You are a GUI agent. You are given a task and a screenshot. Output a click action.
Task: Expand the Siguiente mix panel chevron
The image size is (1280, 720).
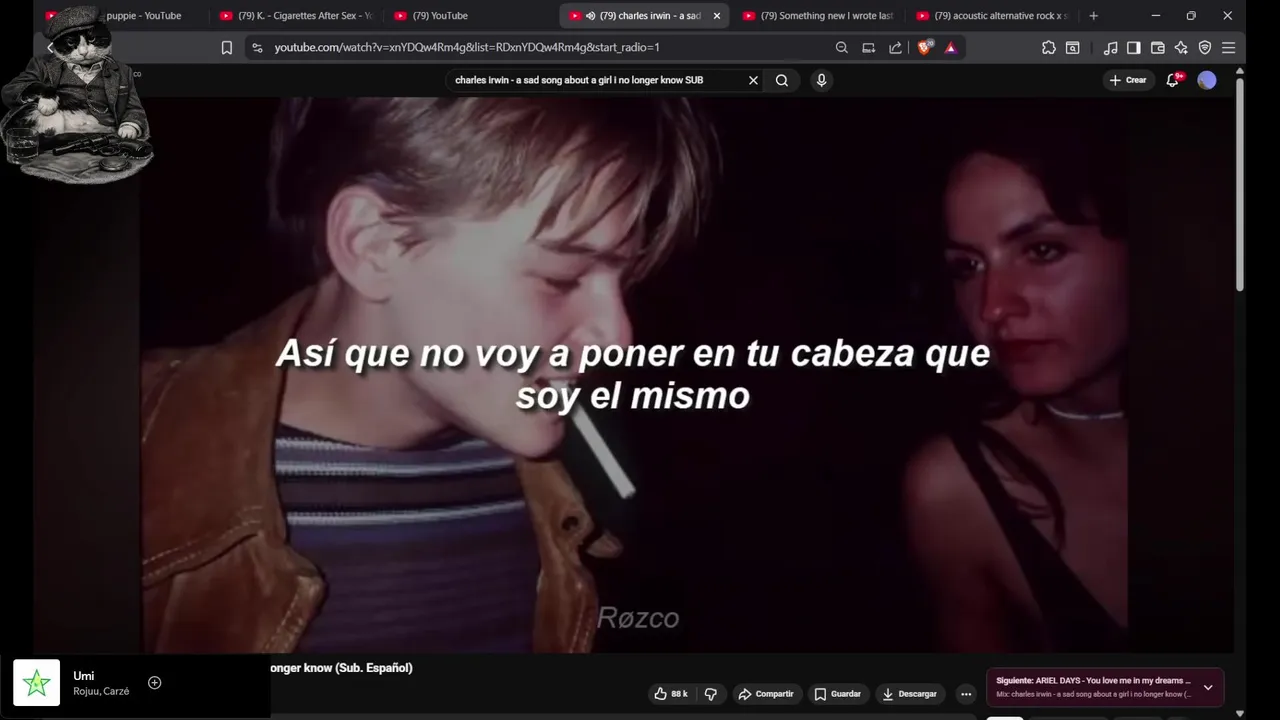[x=1208, y=687]
